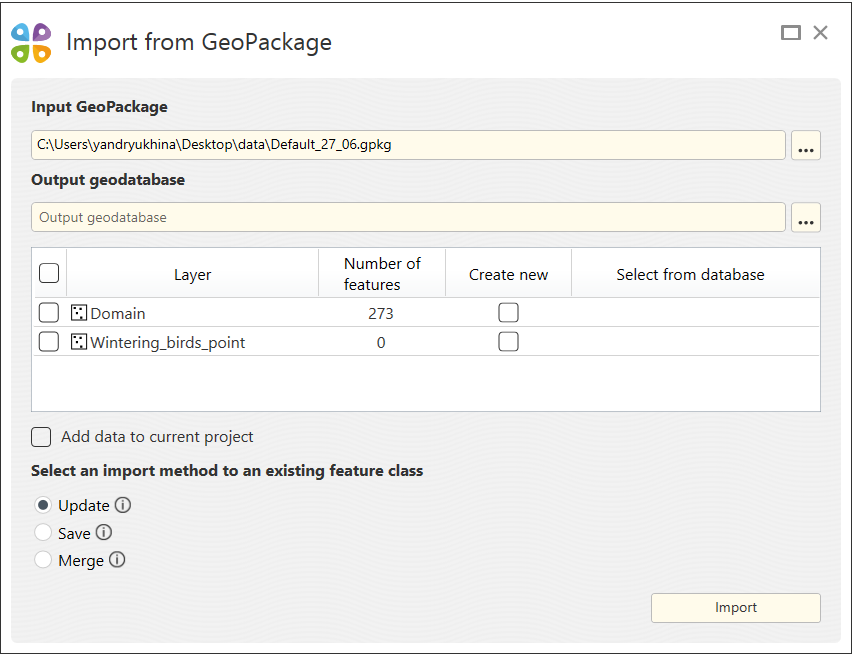Click the point layer icon beside Domain
The width and height of the screenshot is (853, 654).
click(x=79, y=313)
